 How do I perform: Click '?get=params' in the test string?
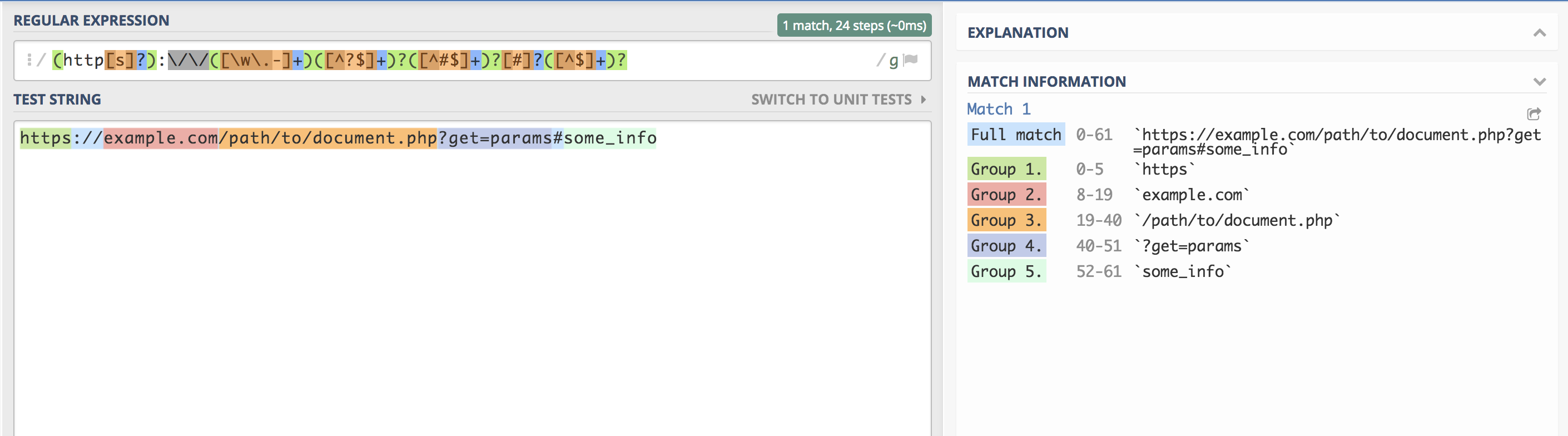tap(494, 138)
